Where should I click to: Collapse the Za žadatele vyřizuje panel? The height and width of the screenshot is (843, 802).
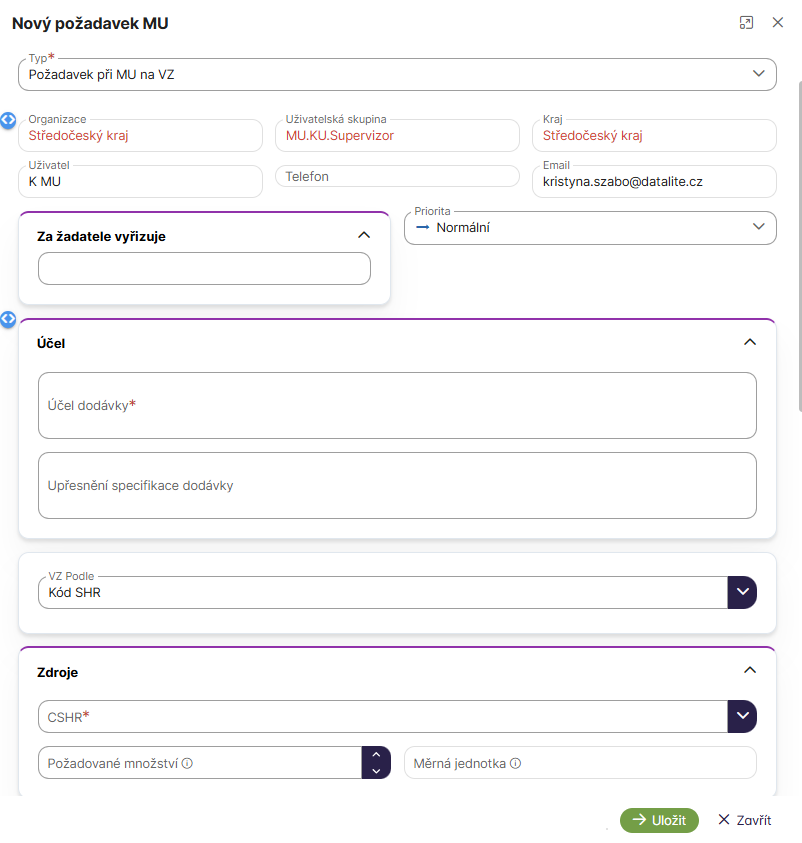(x=364, y=235)
